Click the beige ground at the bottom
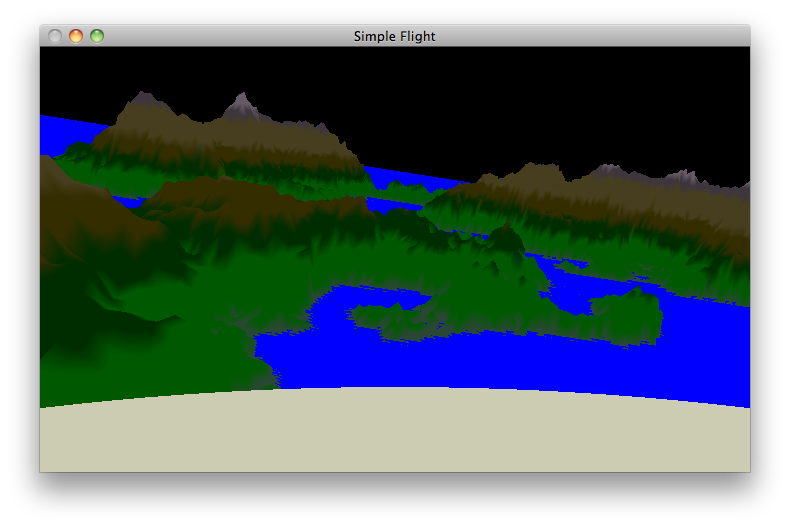The width and height of the screenshot is (790, 527). point(394,435)
